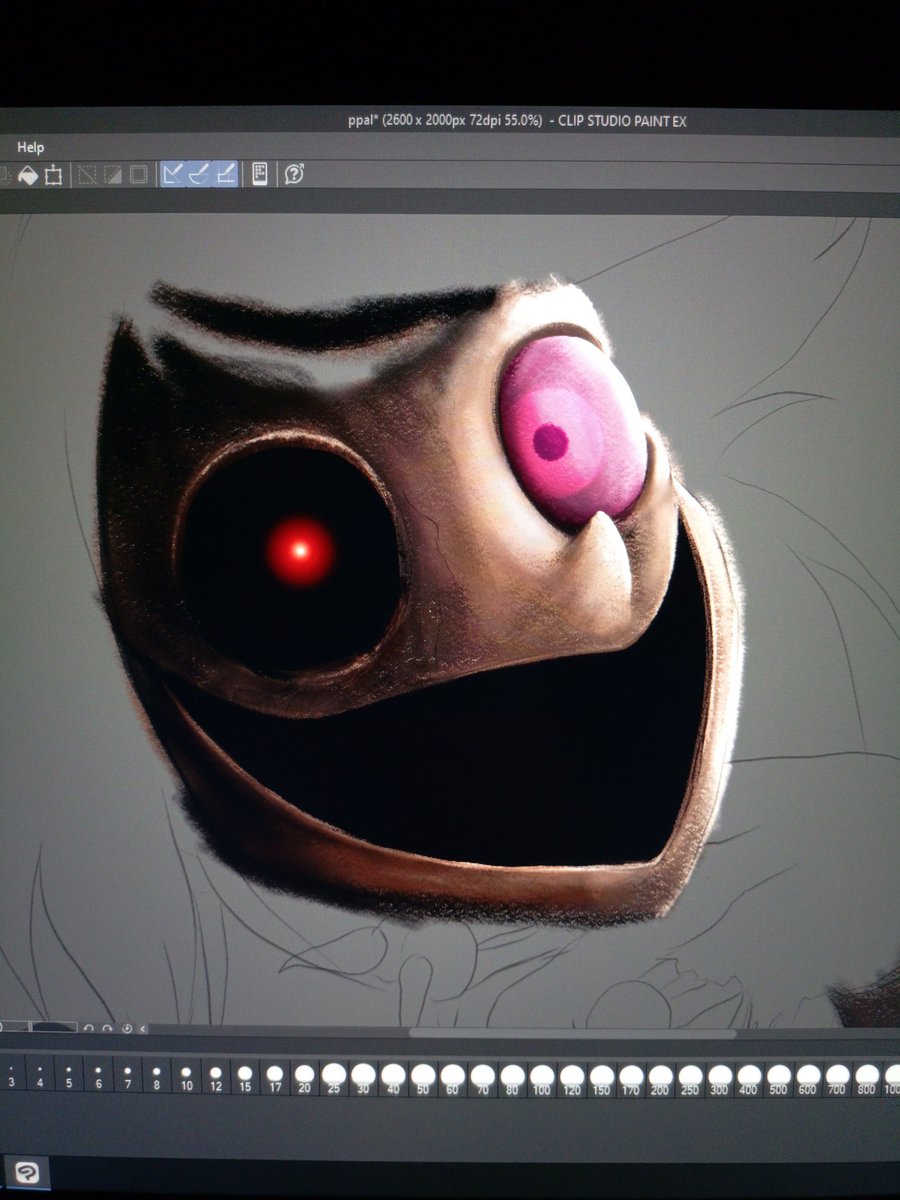This screenshot has height=1200, width=900.
Task: Rotate the canvas right using the bottom bar icon
Action: coord(108,1028)
